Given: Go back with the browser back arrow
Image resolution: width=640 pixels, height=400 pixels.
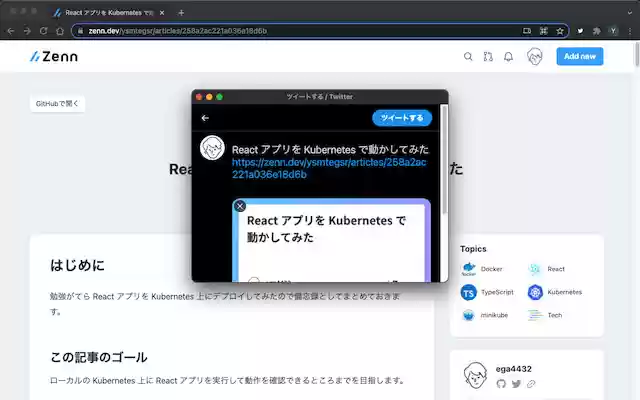Looking at the screenshot, I should 11,31.
